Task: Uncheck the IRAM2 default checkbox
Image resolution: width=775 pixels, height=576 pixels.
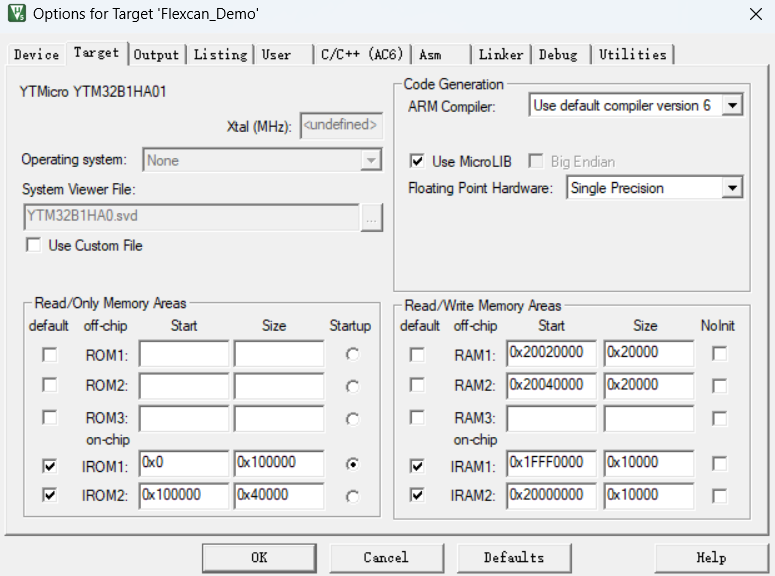Action: coord(417,495)
